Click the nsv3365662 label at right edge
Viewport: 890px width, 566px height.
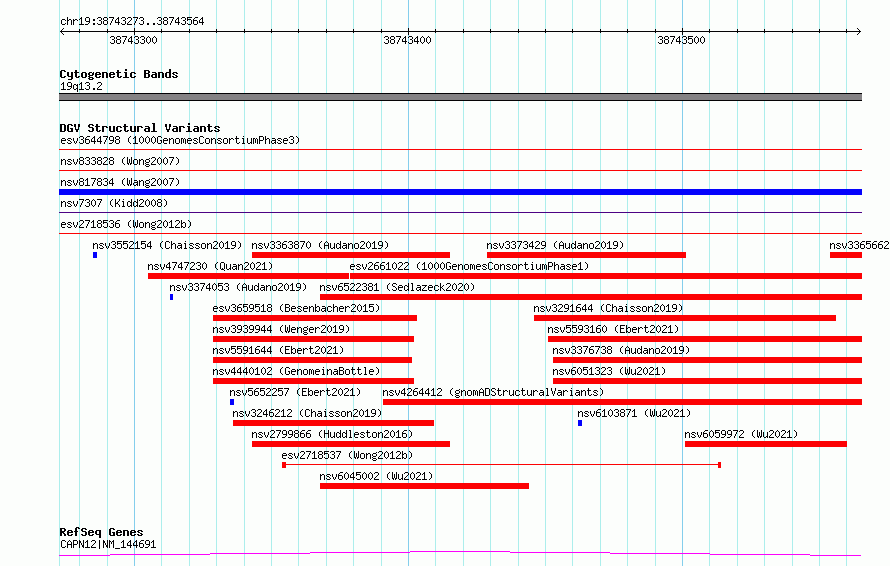point(859,245)
